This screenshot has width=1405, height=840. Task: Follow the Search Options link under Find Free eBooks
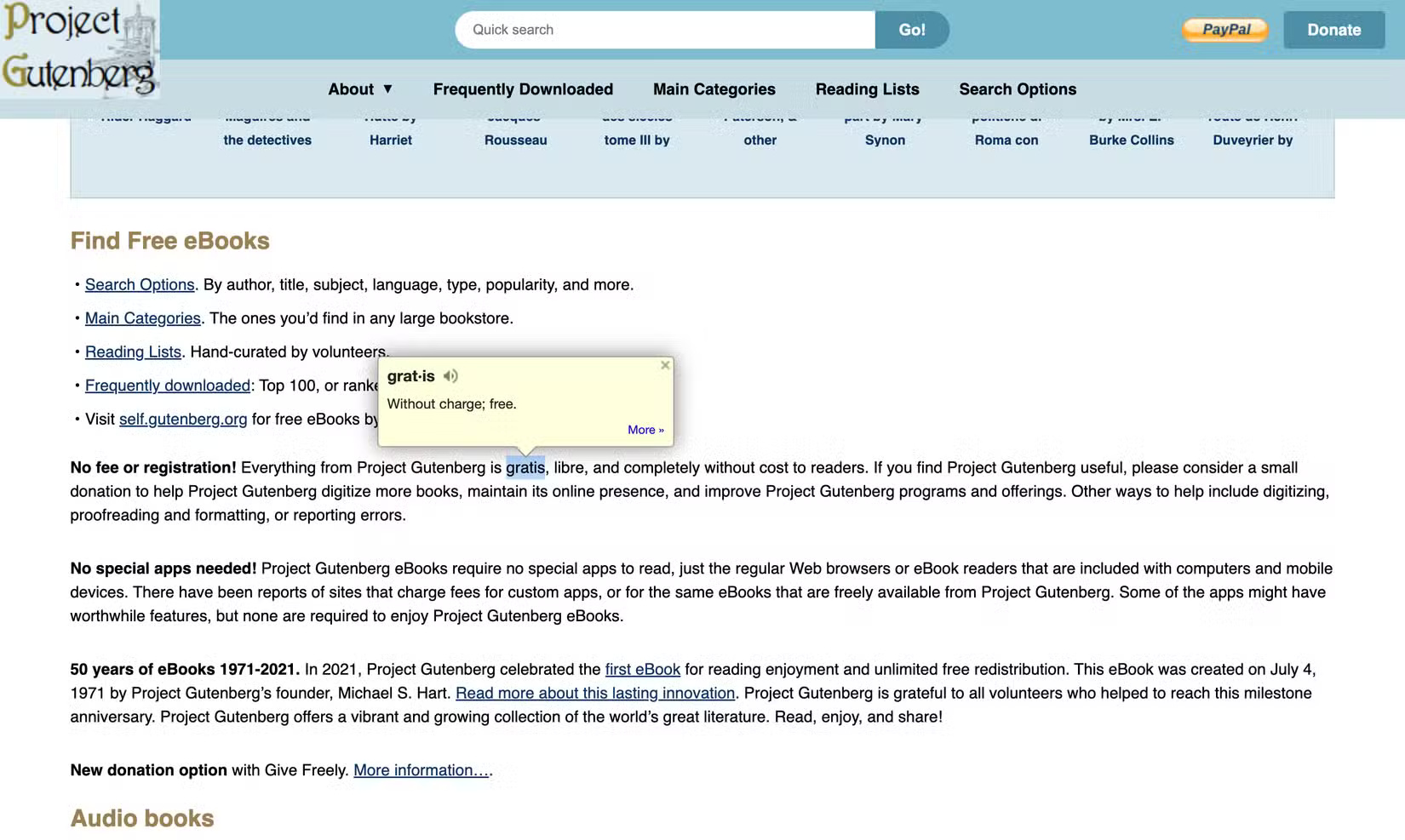click(x=140, y=284)
